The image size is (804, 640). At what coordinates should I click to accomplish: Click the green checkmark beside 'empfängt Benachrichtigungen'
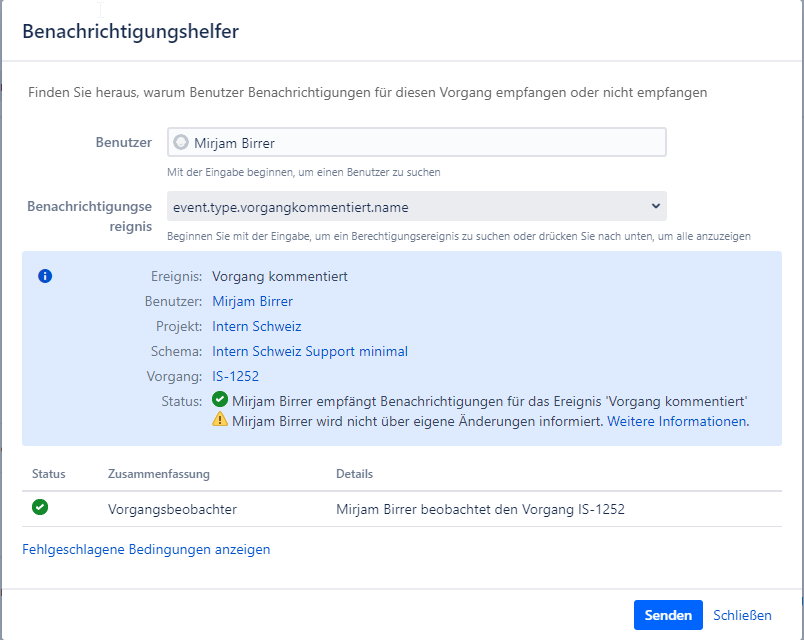[x=220, y=399]
